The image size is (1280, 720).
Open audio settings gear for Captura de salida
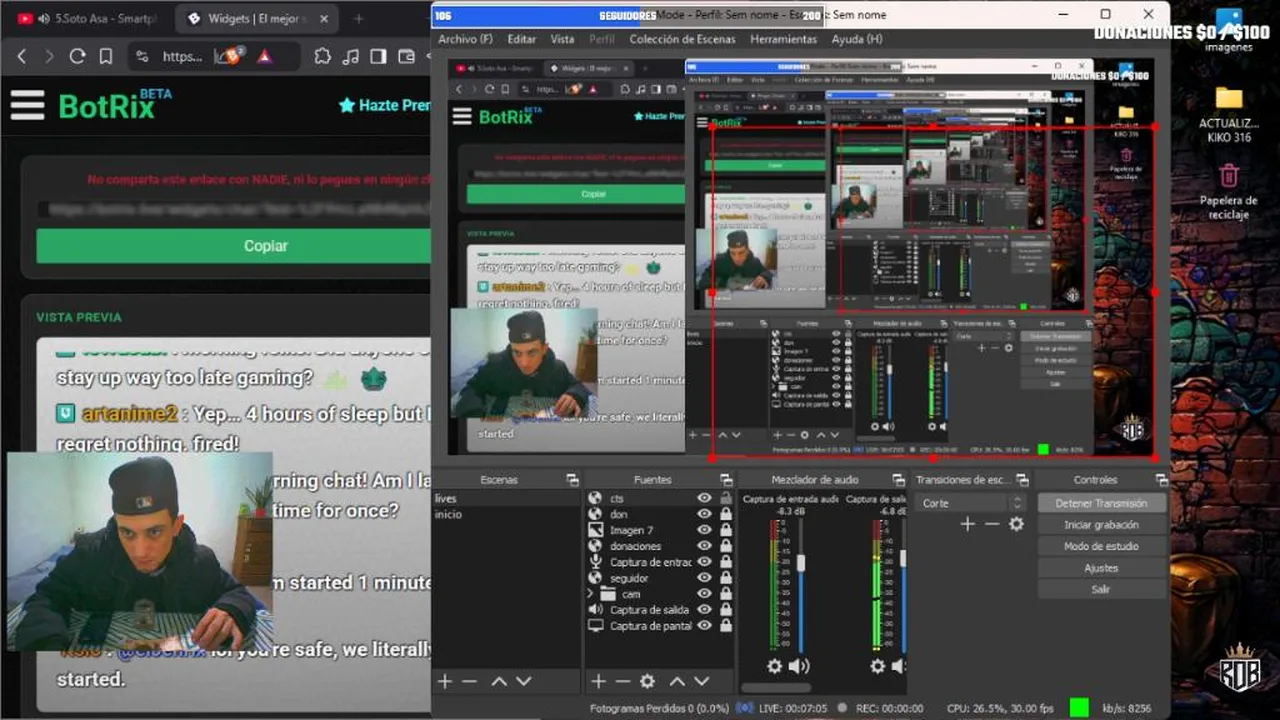[878, 666]
